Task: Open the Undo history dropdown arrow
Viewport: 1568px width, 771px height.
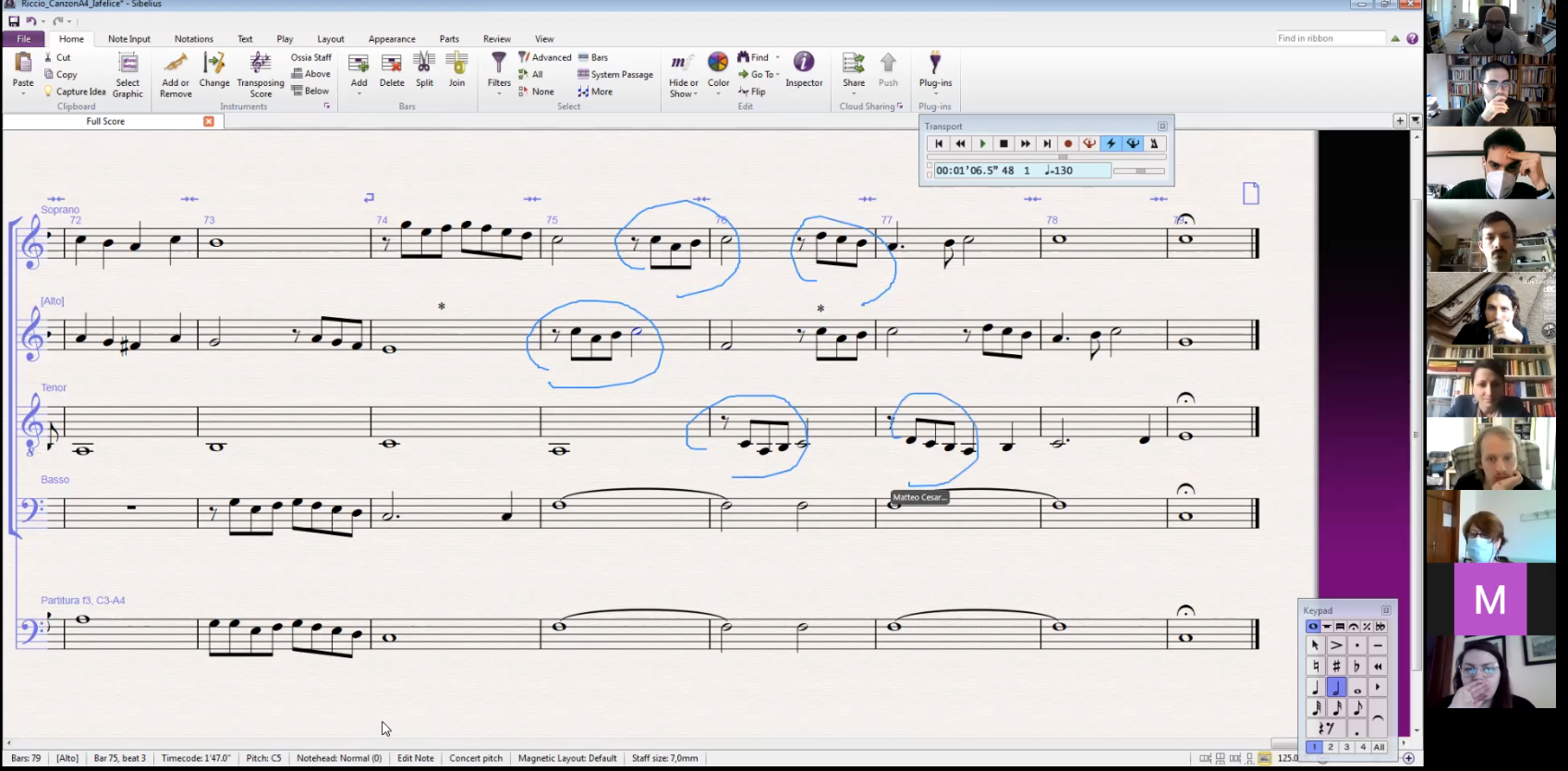Action: pyautogui.click(x=43, y=21)
